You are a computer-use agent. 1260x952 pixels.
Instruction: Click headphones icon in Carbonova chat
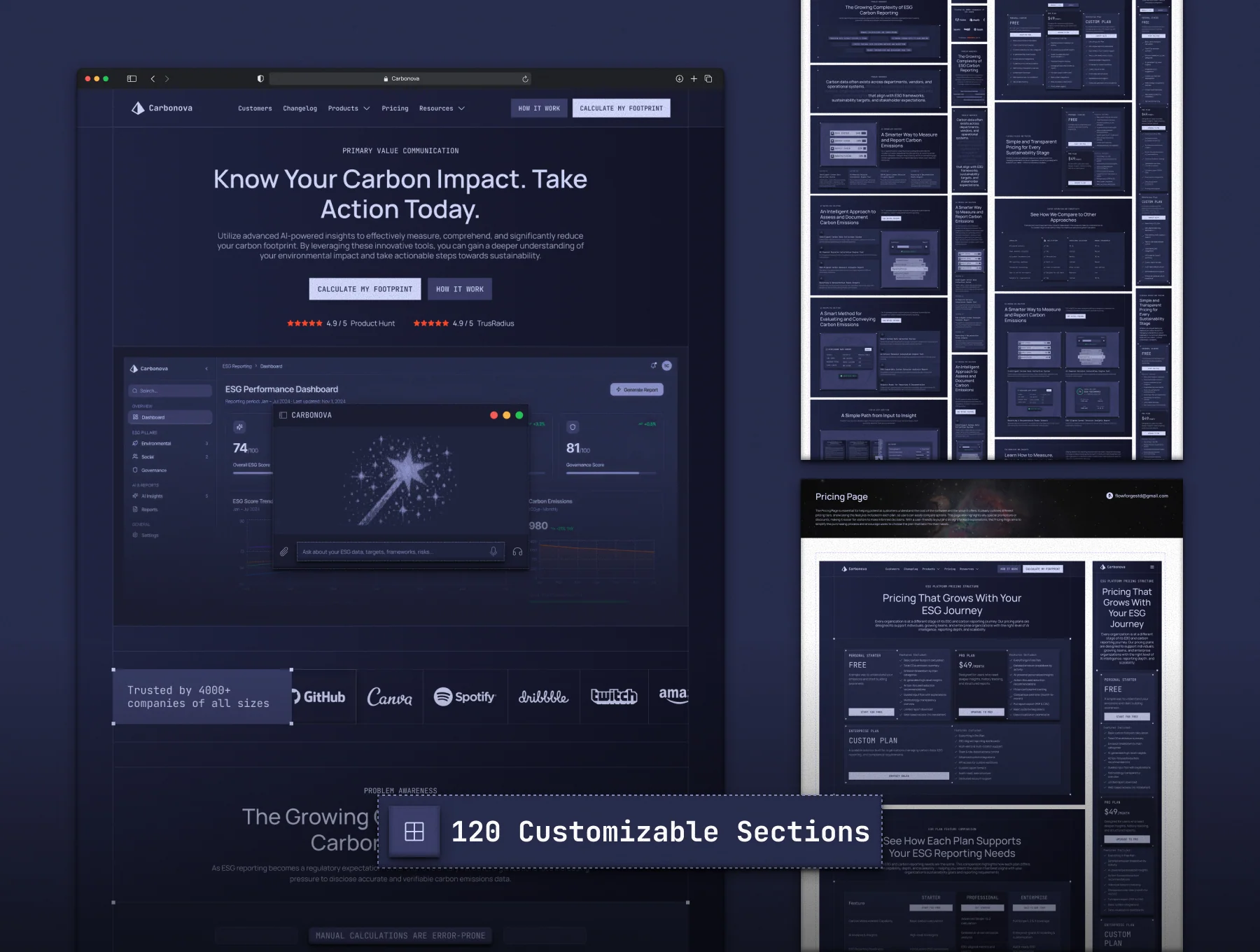(x=517, y=552)
